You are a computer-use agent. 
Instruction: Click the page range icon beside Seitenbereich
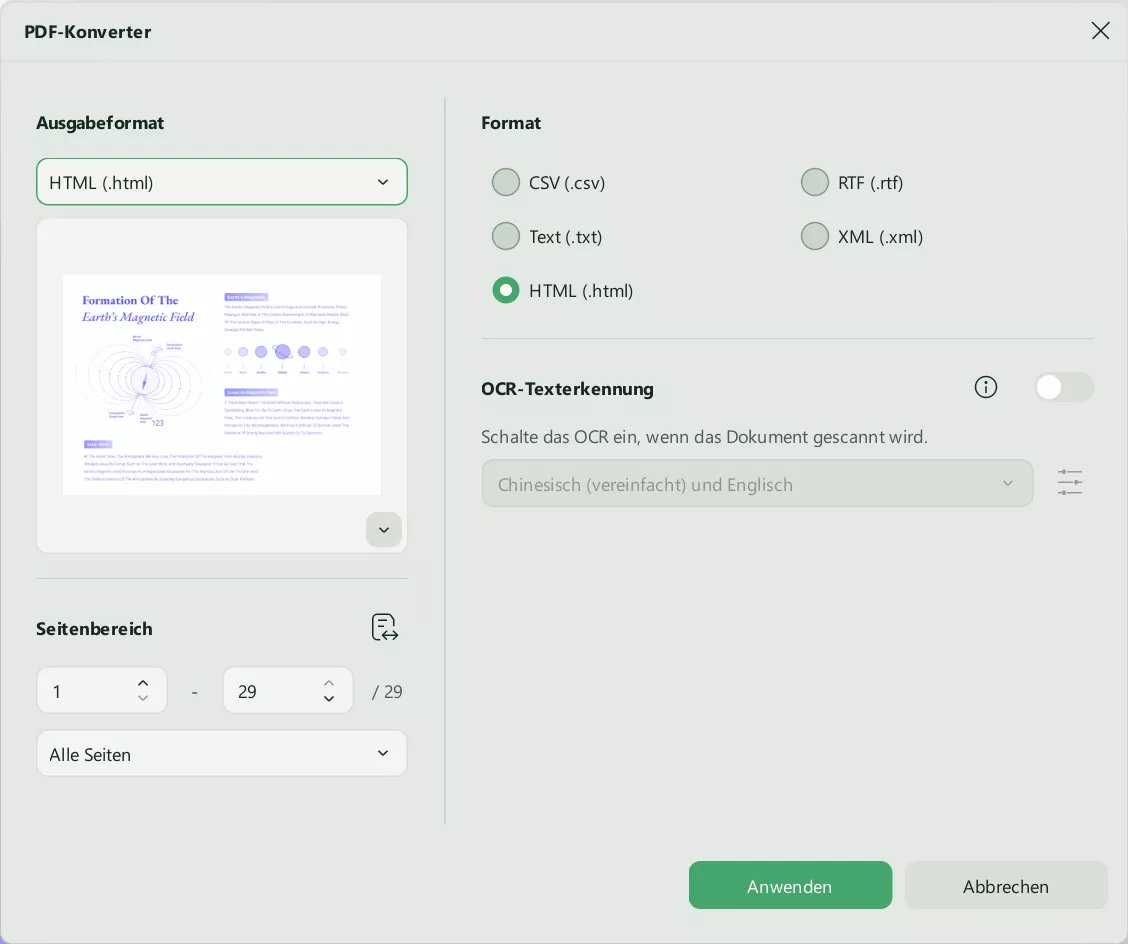click(385, 627)
